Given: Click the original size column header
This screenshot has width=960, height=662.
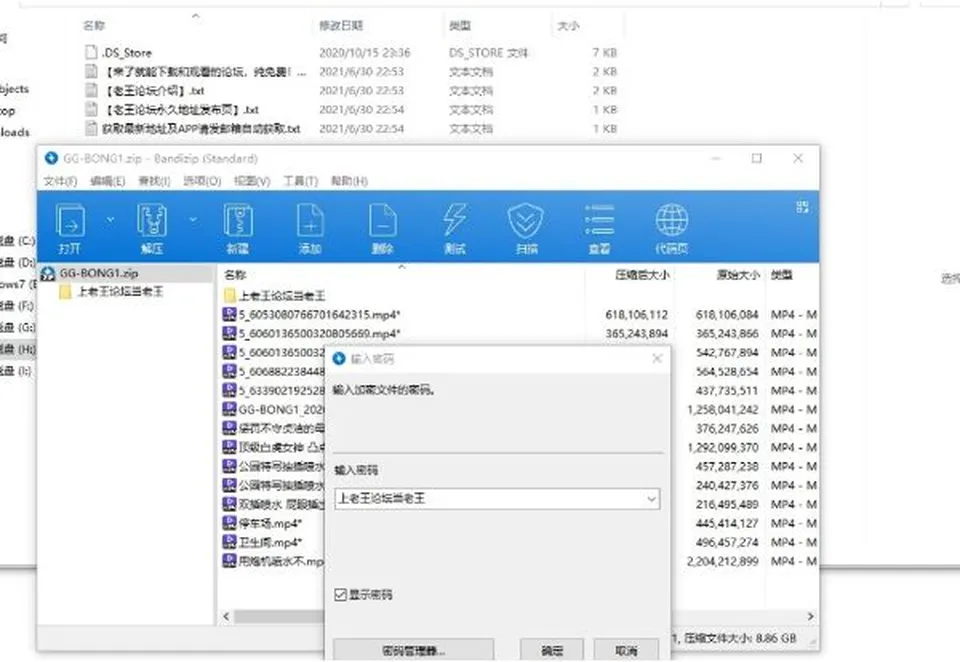Looking at the screenshot, I should click(x=738, y=275).
